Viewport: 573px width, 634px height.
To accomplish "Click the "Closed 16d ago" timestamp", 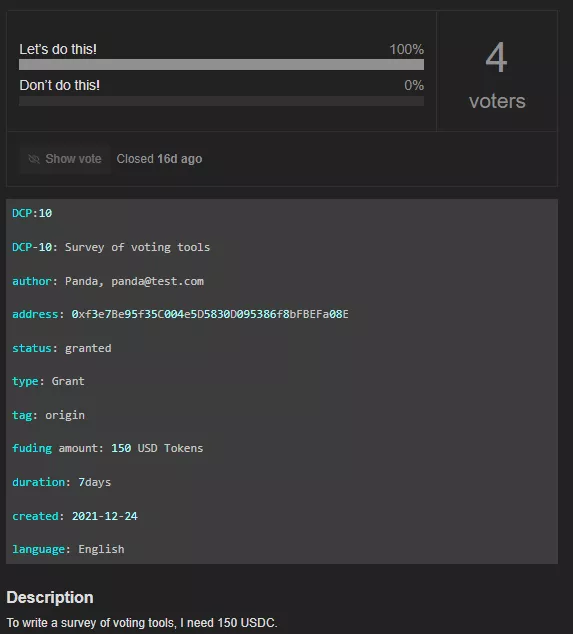I will click(159, 159).
